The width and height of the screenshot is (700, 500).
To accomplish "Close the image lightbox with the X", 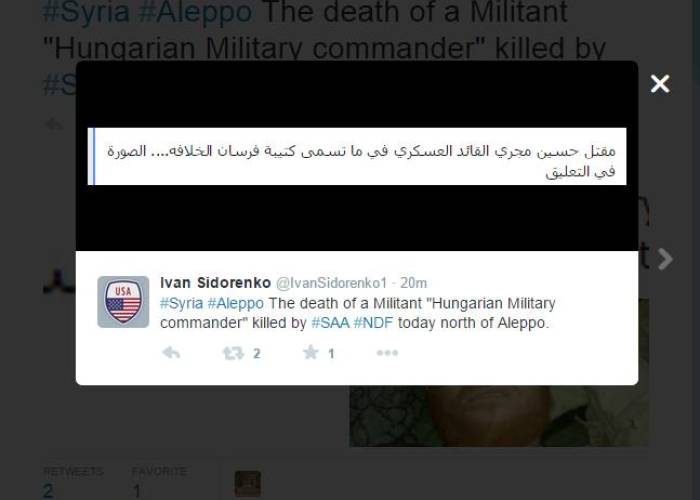I will pos(660,83).
